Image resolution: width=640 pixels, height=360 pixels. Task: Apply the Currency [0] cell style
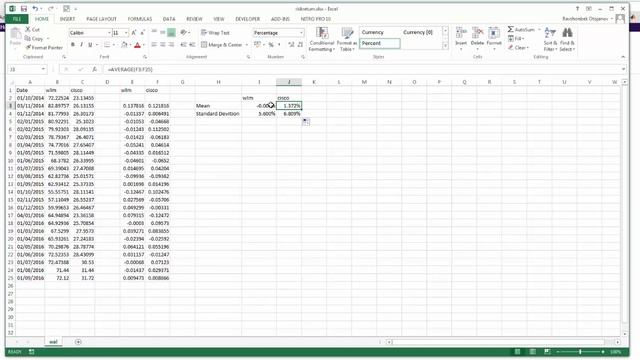point(421,32)
